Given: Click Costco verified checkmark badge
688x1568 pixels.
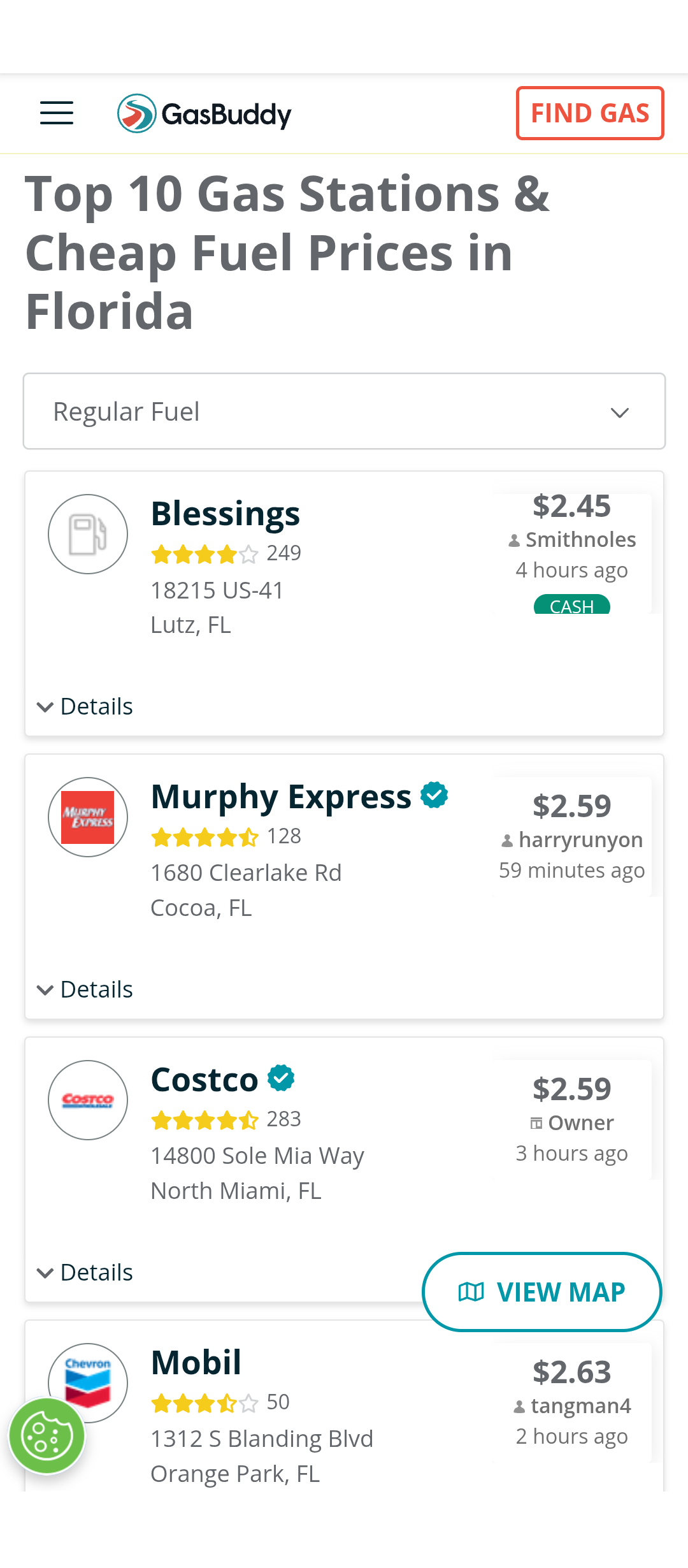Looking at the screenshot, I should pyautogui.click(x=281, y=1078).
